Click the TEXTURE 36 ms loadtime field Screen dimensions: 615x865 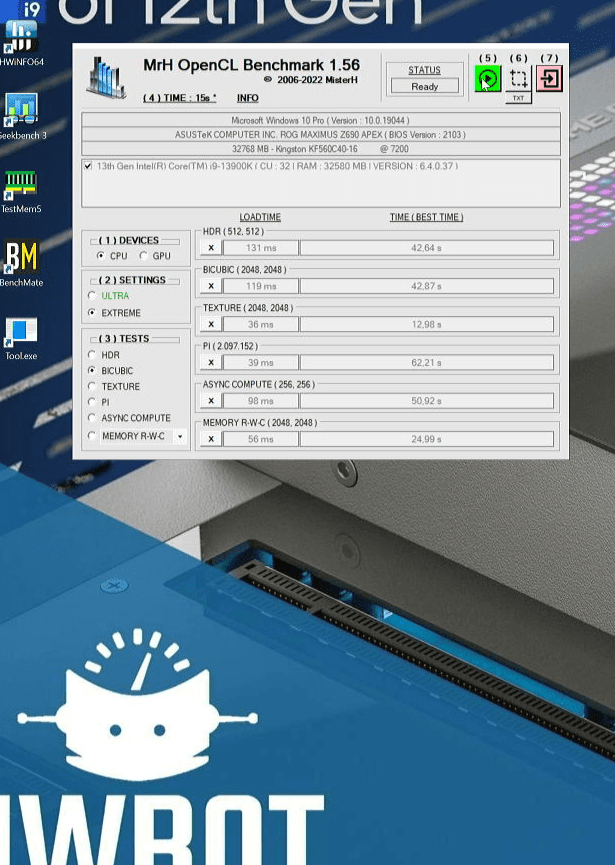click(261, 324)
